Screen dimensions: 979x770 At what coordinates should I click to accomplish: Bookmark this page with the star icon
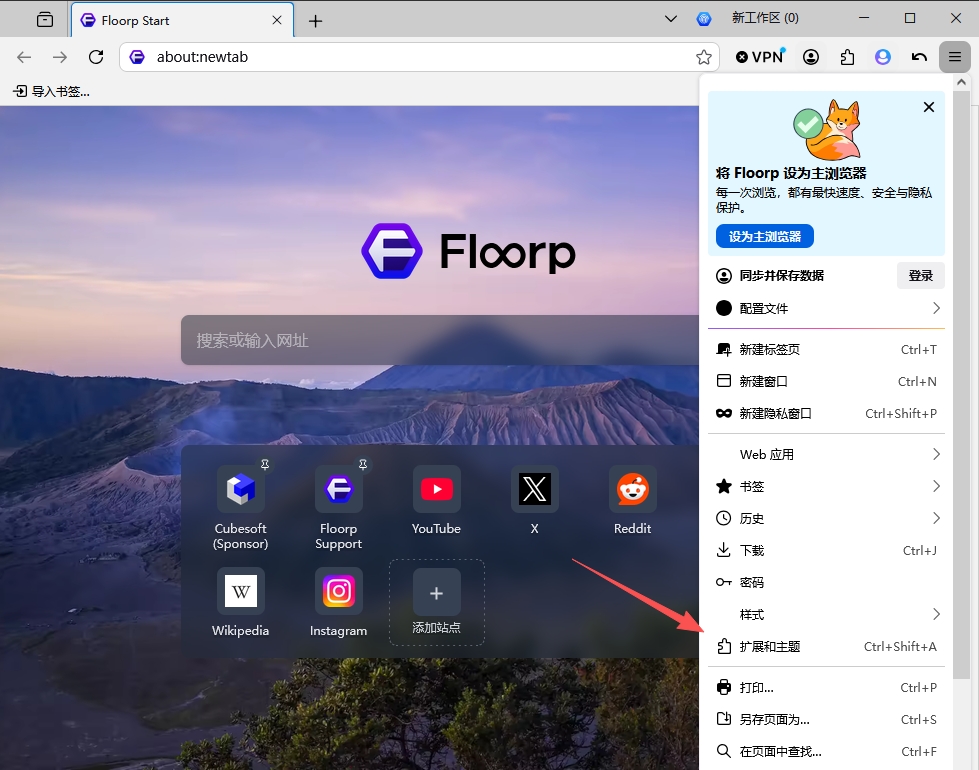pos(704,57)
